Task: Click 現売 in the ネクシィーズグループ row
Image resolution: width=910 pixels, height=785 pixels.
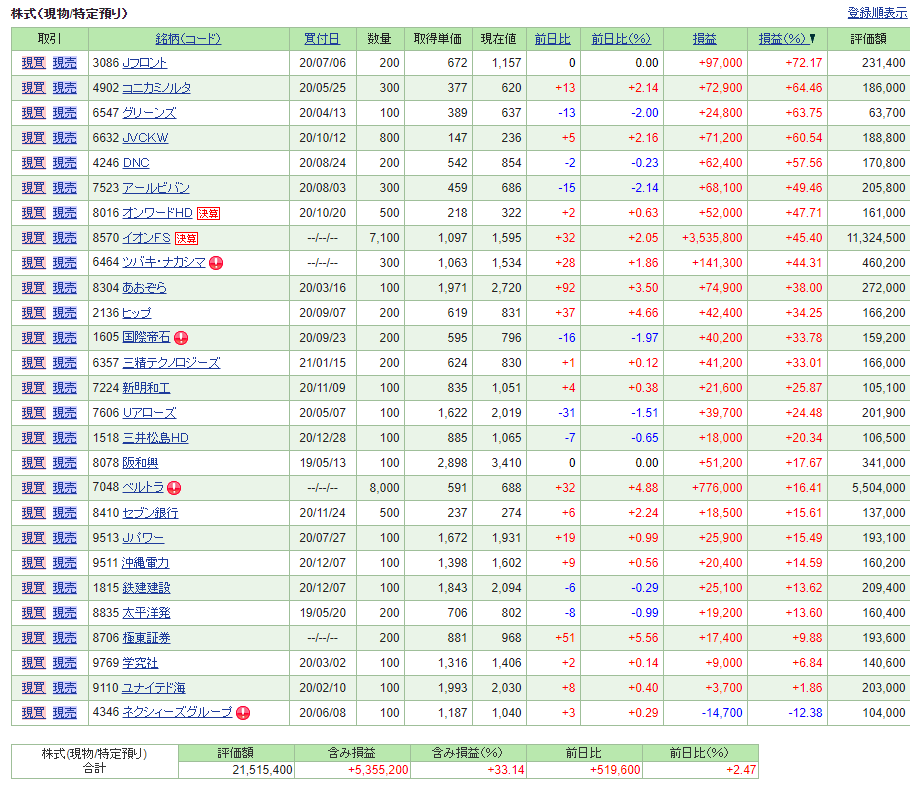Action: coord(64,711)
